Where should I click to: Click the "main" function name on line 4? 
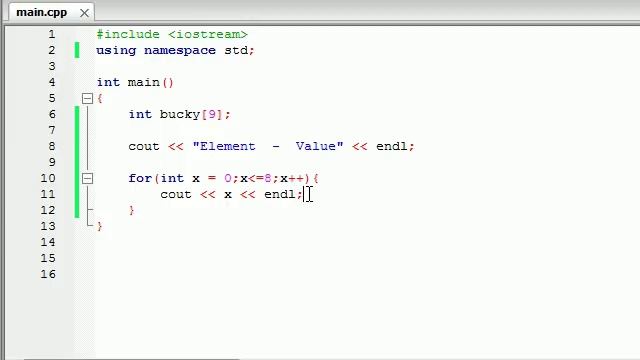click(x=144, y=82)
